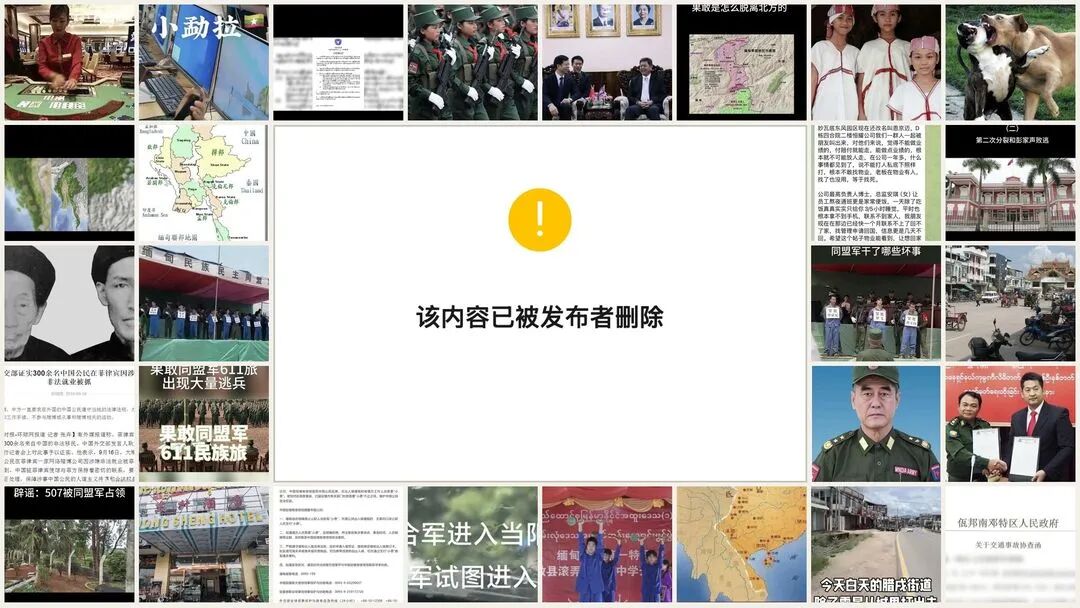Open the officials meeting under portraits thumbnail
The width and height of the screenshot is (1080, 608).
607,63
